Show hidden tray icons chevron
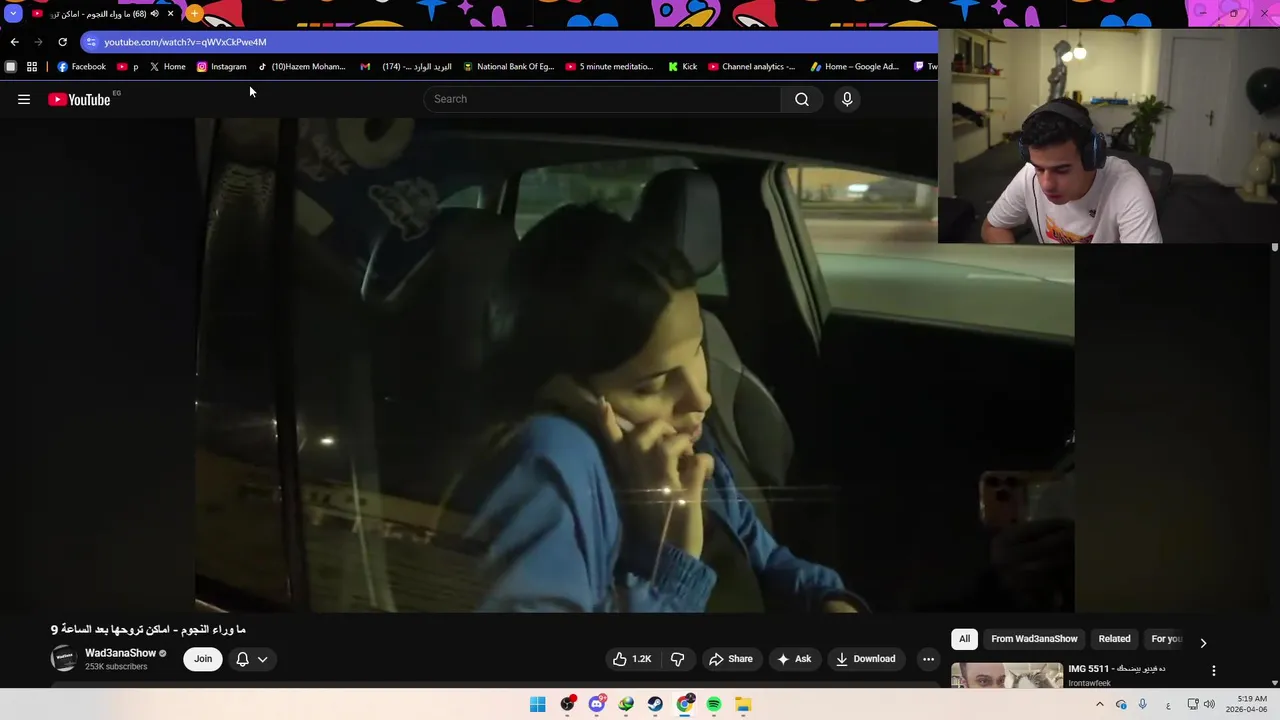 [1100, 704]
